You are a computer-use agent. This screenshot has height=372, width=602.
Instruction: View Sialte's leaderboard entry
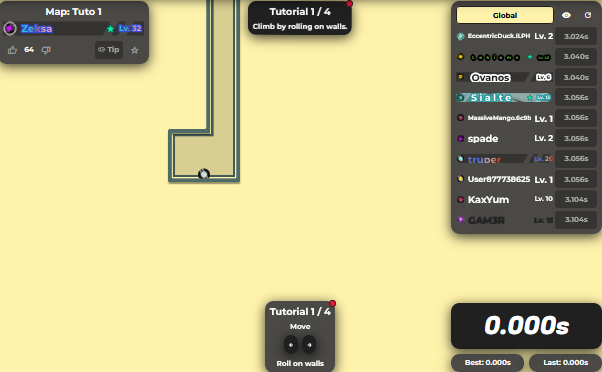(x=525, y=98)
